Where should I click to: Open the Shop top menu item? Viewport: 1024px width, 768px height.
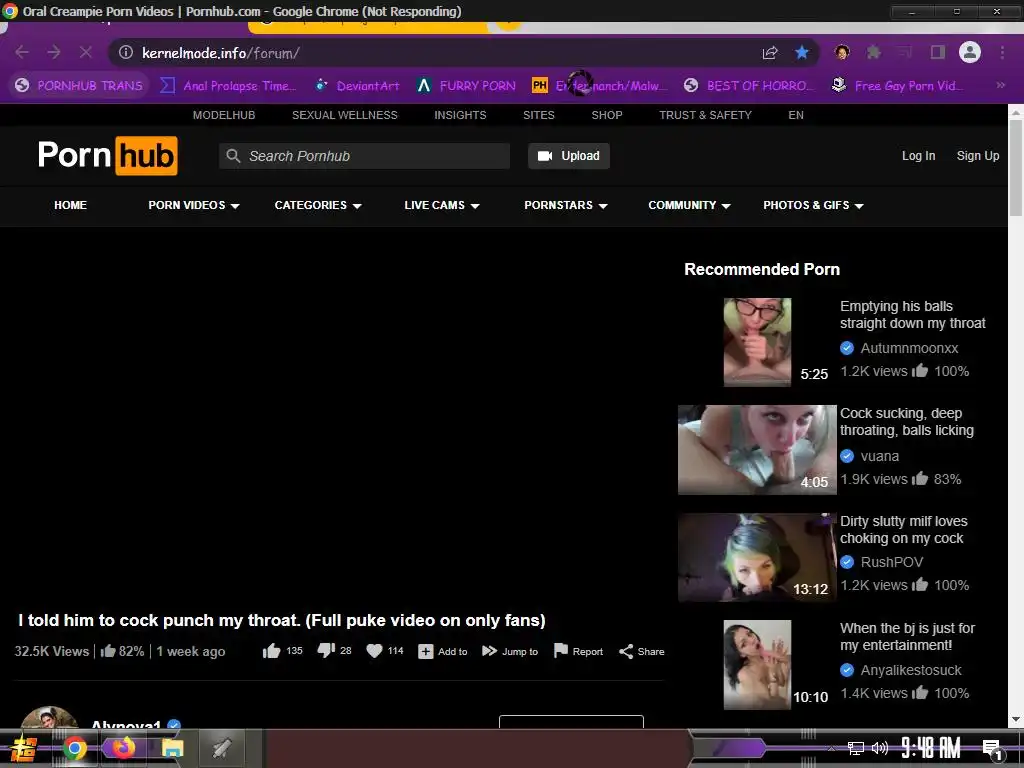[607, 115]
